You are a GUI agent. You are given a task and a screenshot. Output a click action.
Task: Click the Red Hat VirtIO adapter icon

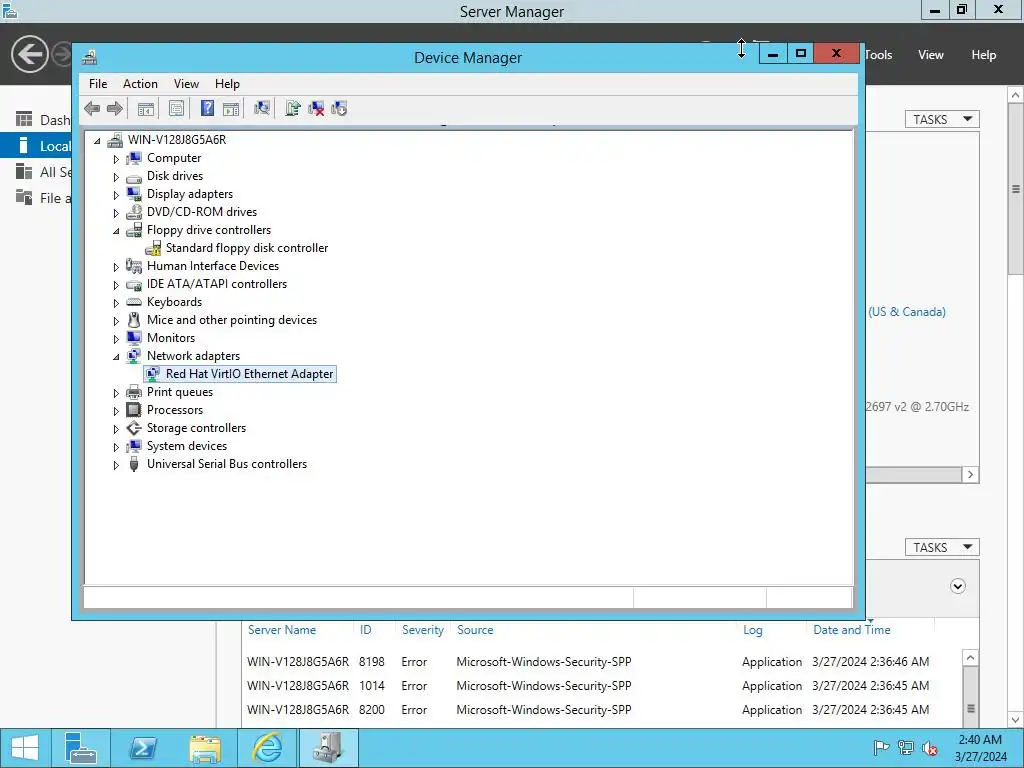coord(153,374)
